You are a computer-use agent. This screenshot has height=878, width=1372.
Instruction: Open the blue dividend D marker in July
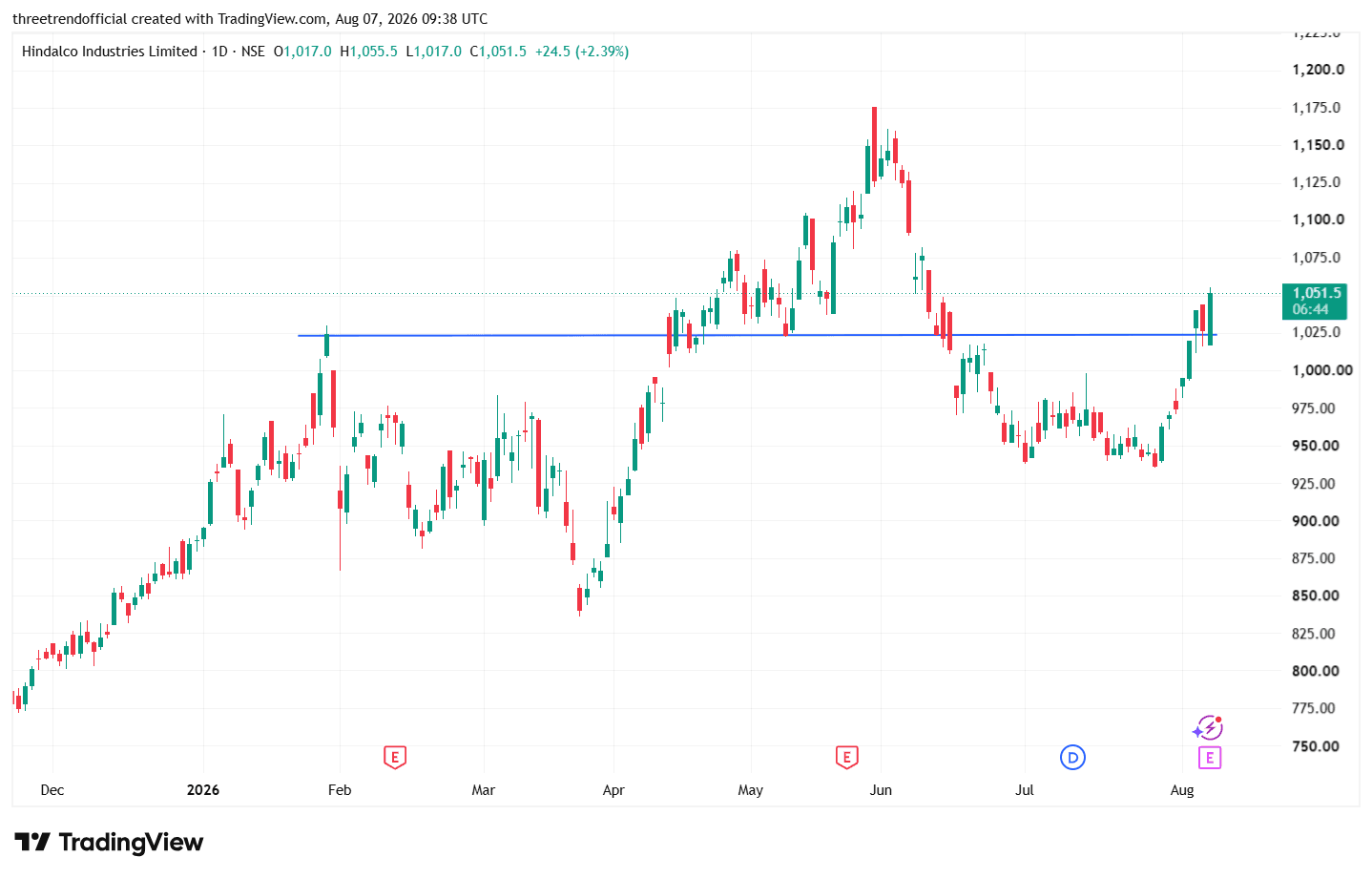tap(1072, 758)
